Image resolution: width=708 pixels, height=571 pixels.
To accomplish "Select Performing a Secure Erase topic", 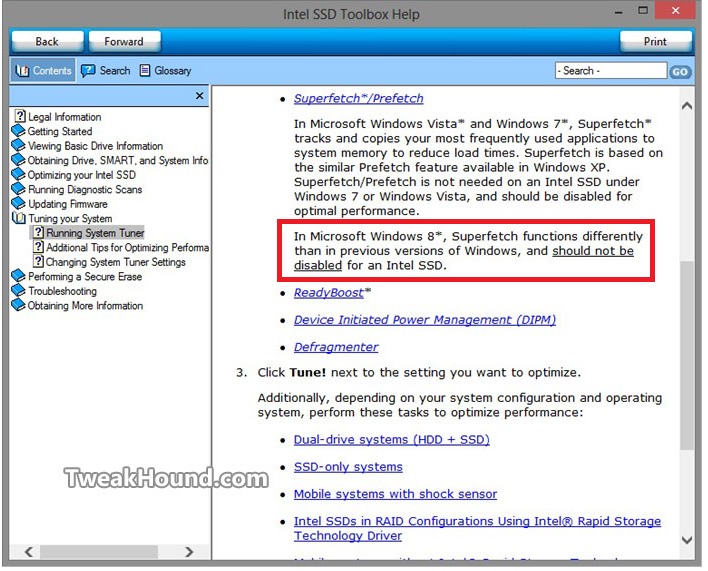I will [x=85, y=276].
